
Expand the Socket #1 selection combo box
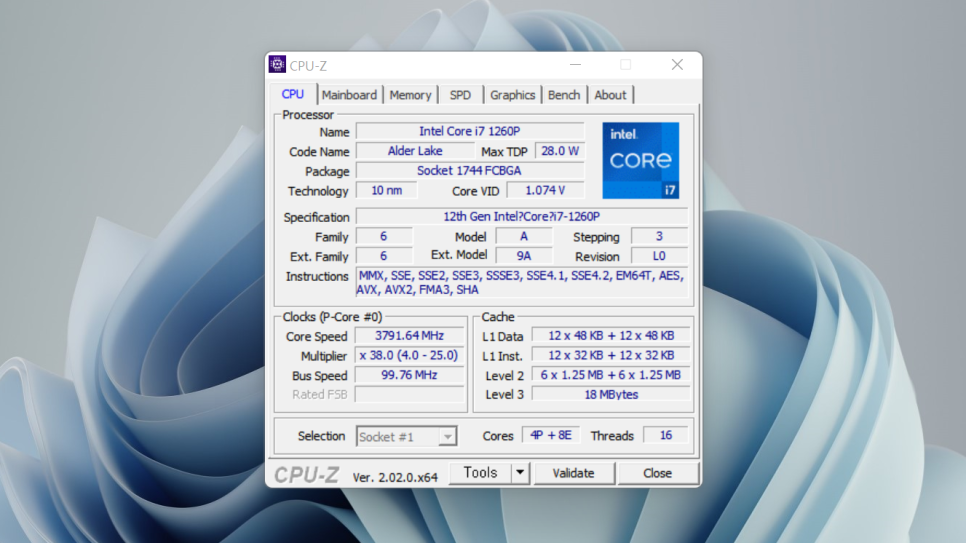point(407,436)
